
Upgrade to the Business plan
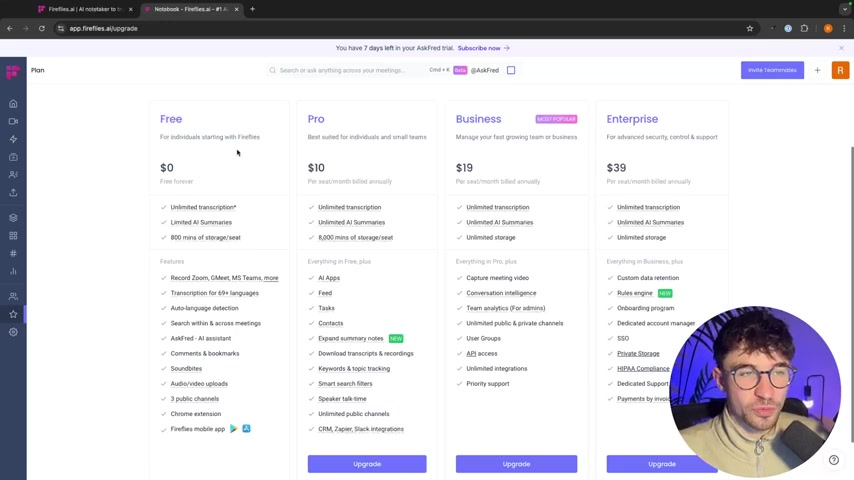[x=516, y=464]
